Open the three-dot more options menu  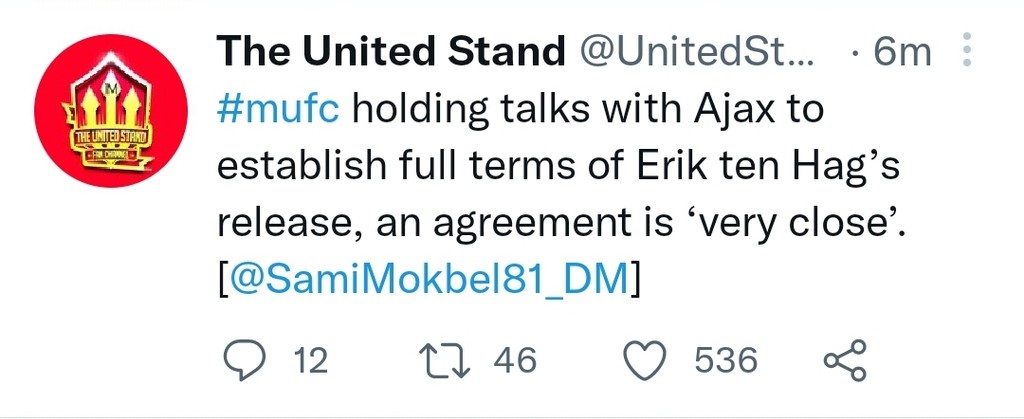pos(966,50)
